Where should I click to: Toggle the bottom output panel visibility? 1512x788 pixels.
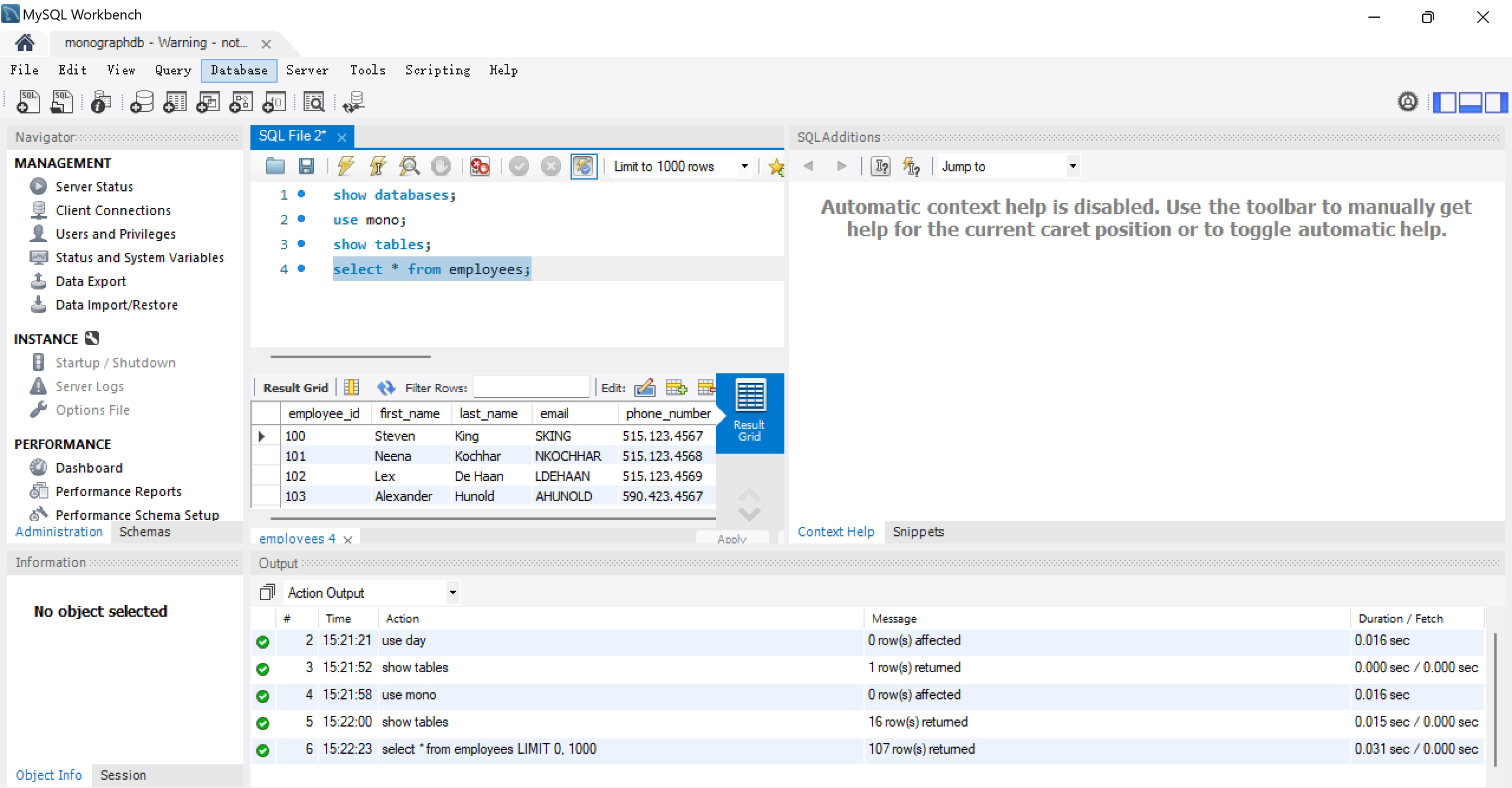tap(1470, 102)
